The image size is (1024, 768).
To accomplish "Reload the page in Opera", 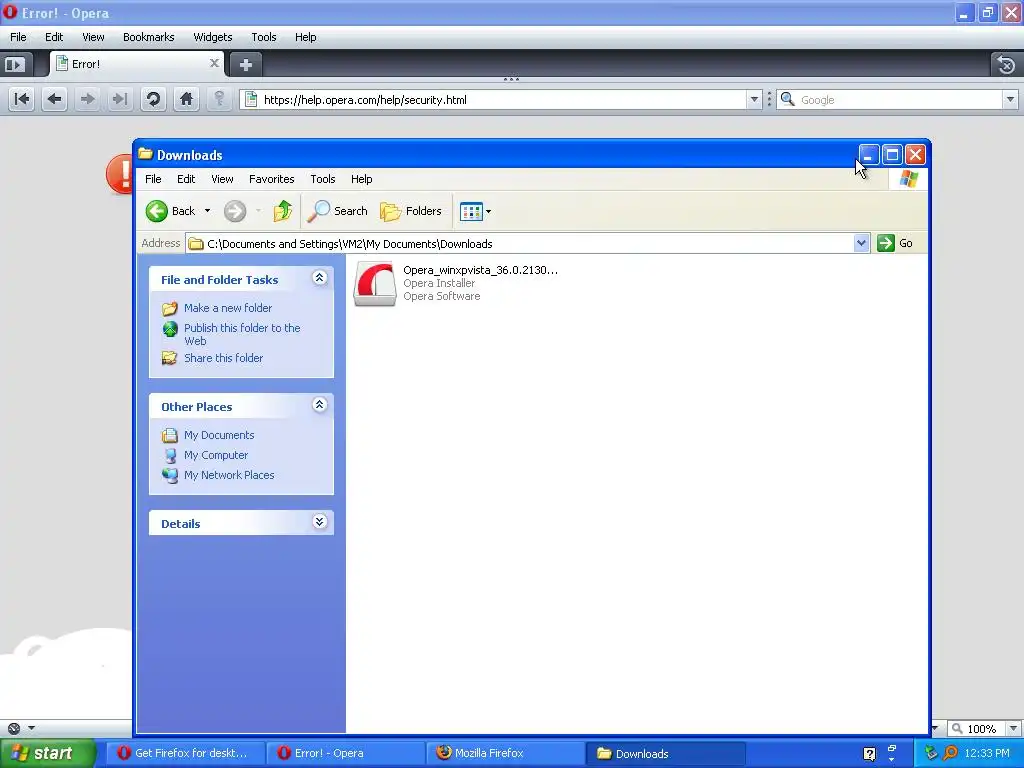I will click(x=153, y=99).
